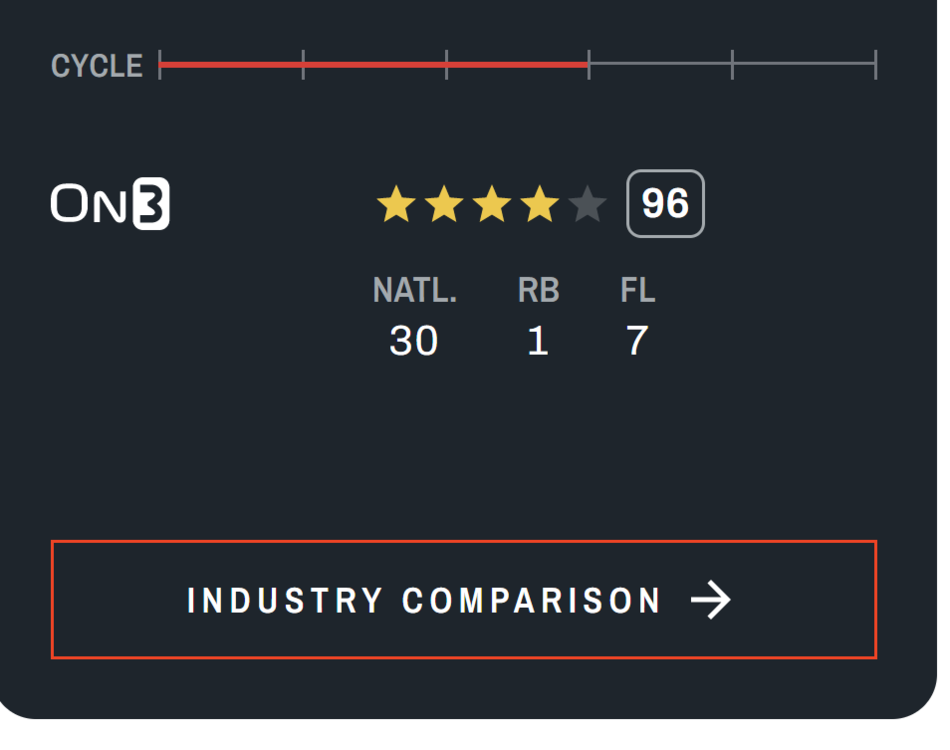Click the unfilled gray part of cycle bar
The image size is (950, 750).
[732, 65]
